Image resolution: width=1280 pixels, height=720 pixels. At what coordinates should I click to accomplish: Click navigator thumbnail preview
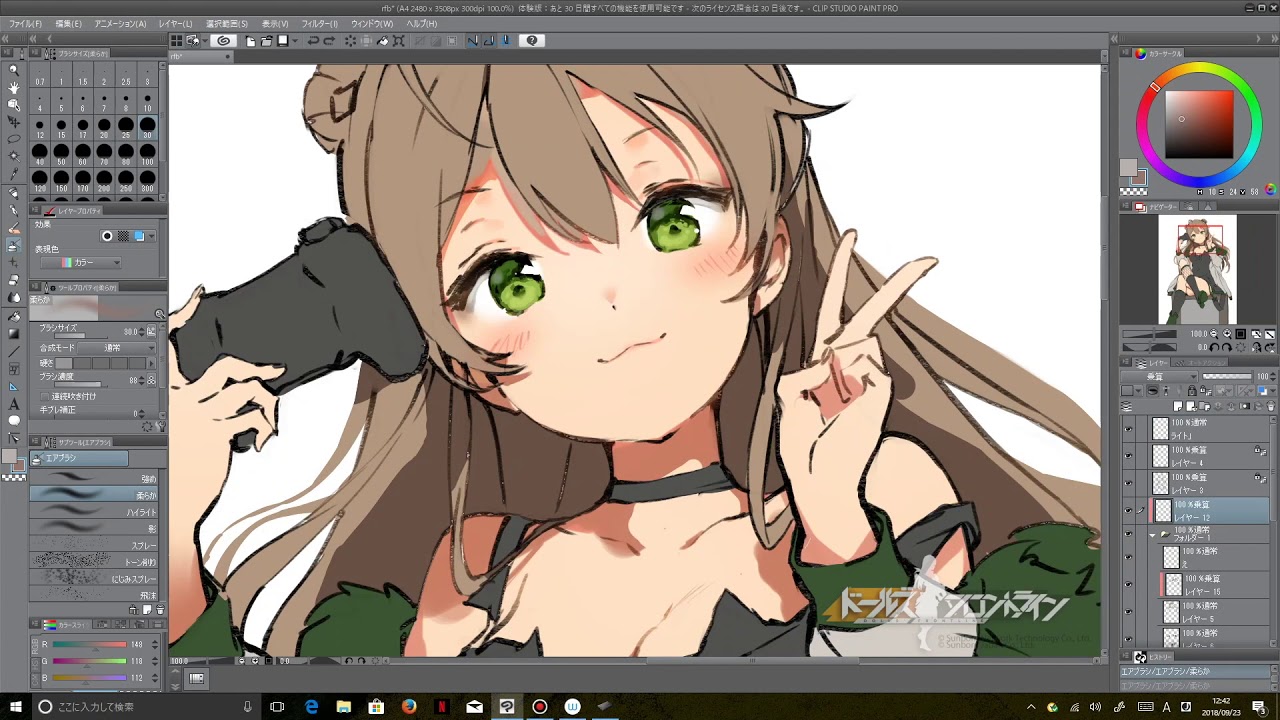coord(1198,270)
